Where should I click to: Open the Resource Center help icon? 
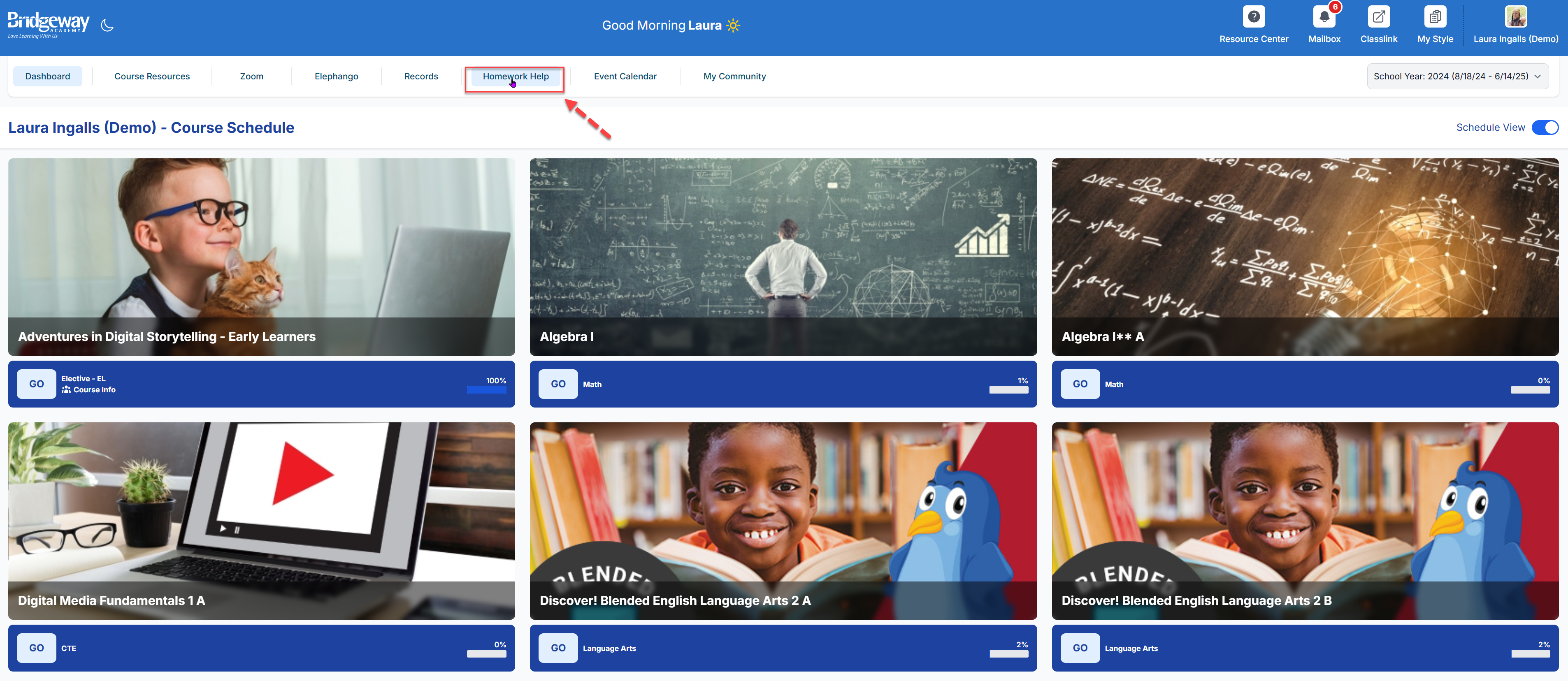point(1253,17)
